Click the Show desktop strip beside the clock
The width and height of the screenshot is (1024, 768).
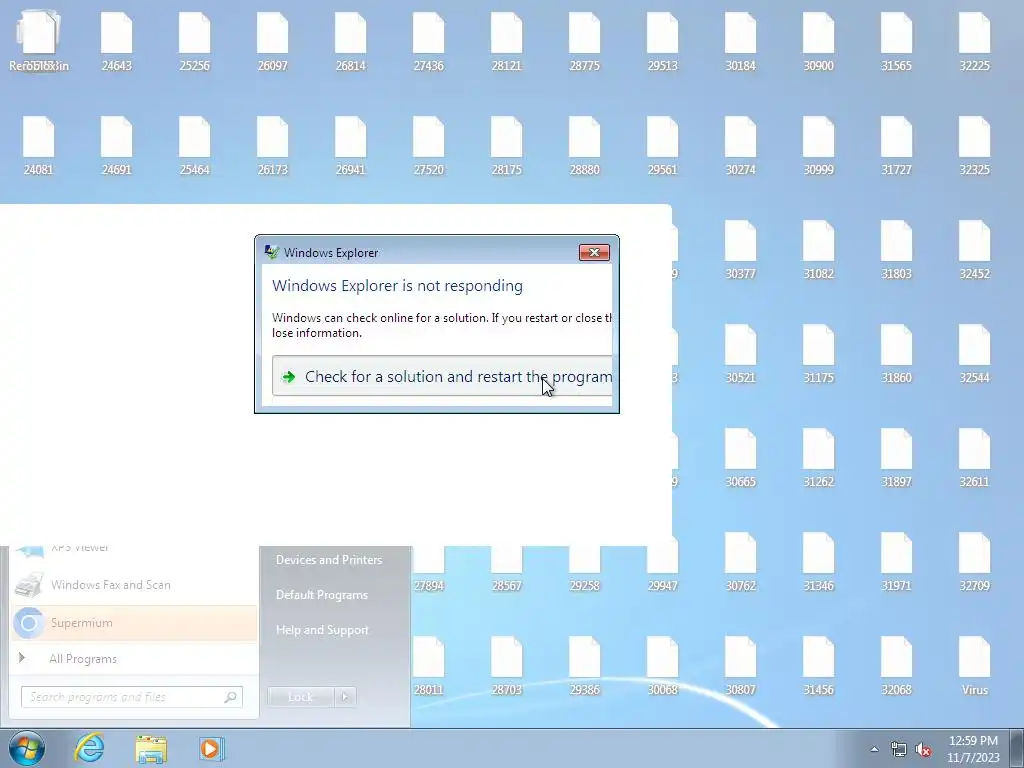pos(1017,748)
